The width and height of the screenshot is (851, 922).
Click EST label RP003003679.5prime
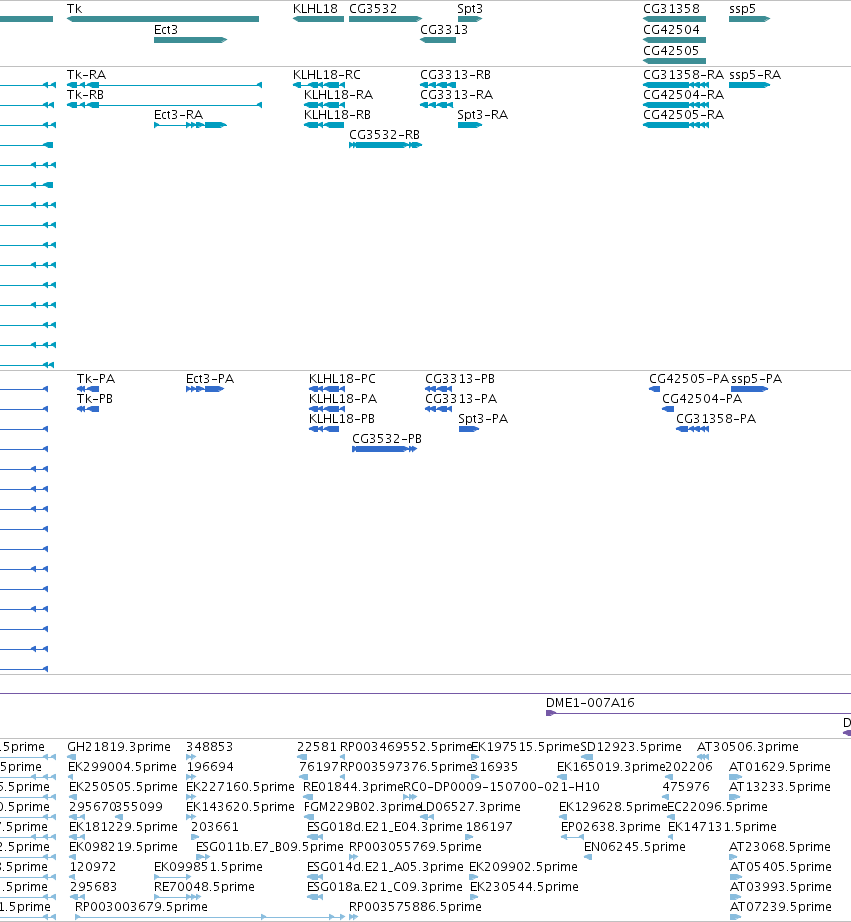141,907
